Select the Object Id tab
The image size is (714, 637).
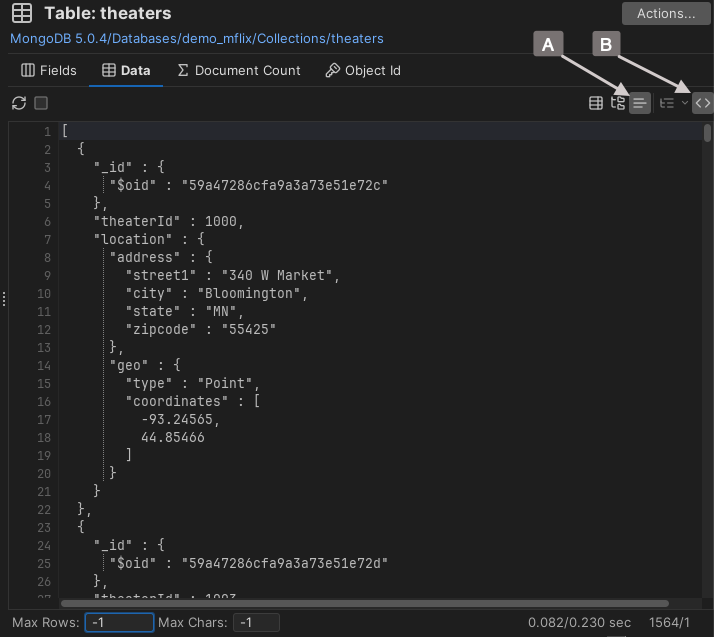point(363,71)
